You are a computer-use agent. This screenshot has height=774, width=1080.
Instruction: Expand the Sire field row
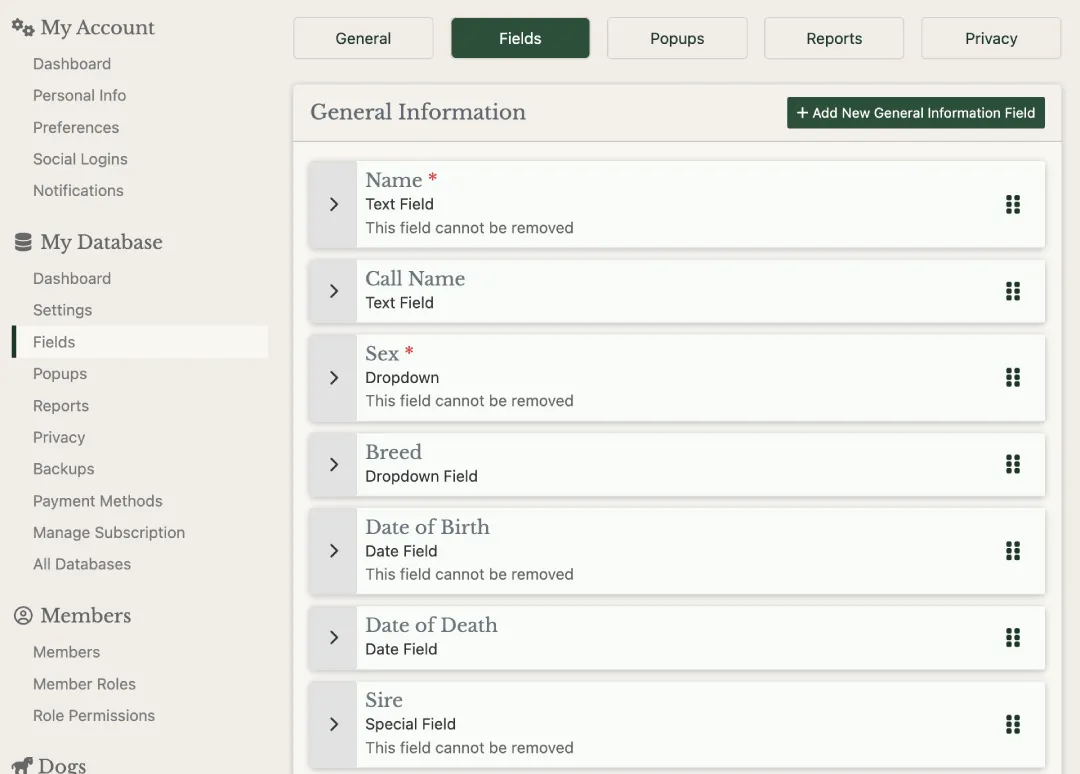click(x=333, y=724)
